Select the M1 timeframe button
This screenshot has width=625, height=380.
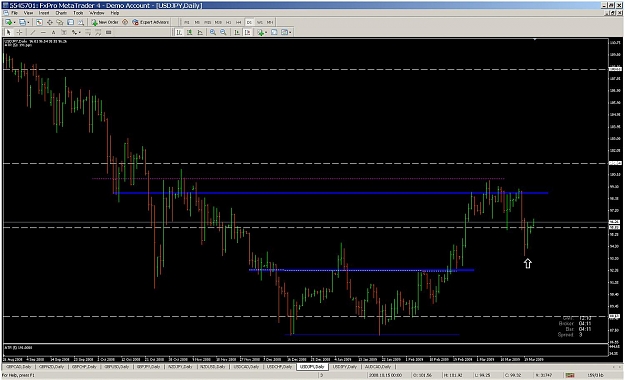(x=187, y=22)
